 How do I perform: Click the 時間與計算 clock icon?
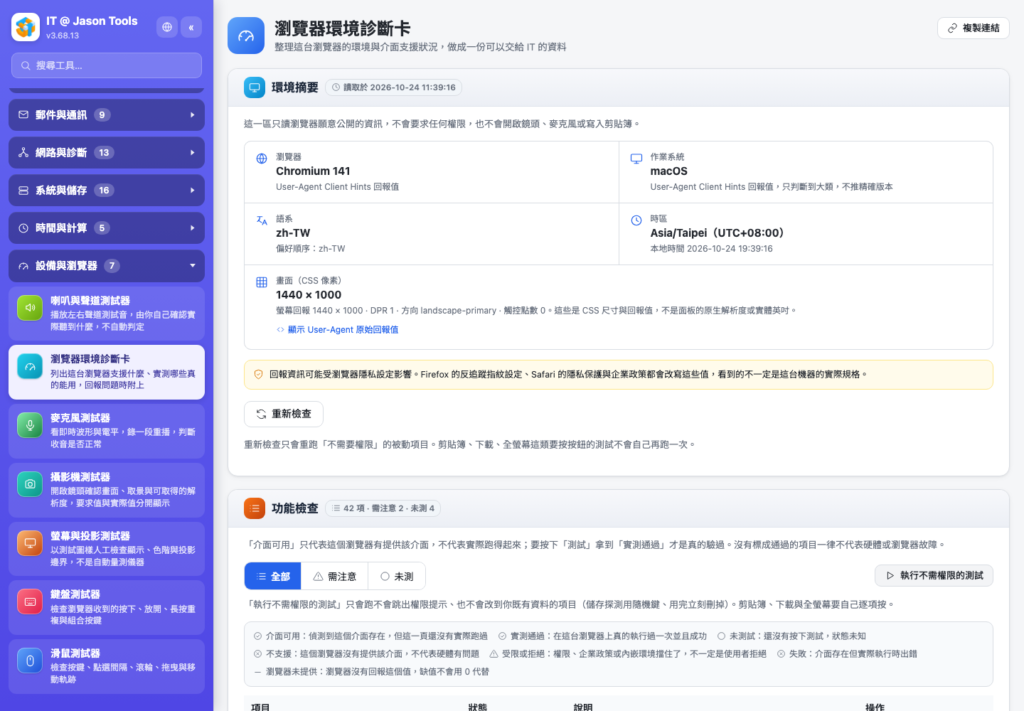click(24, 228)
